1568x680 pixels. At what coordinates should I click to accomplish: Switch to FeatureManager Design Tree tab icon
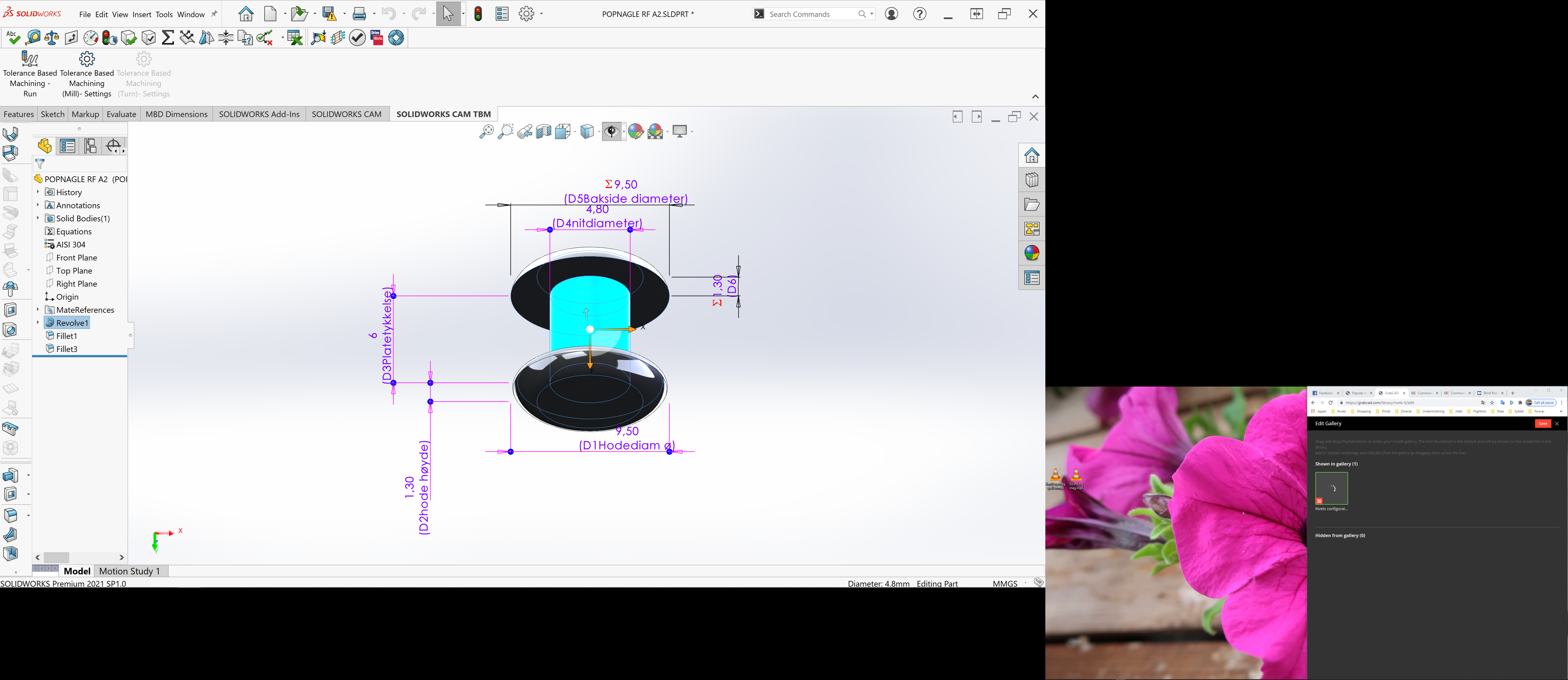click(45, 146)
